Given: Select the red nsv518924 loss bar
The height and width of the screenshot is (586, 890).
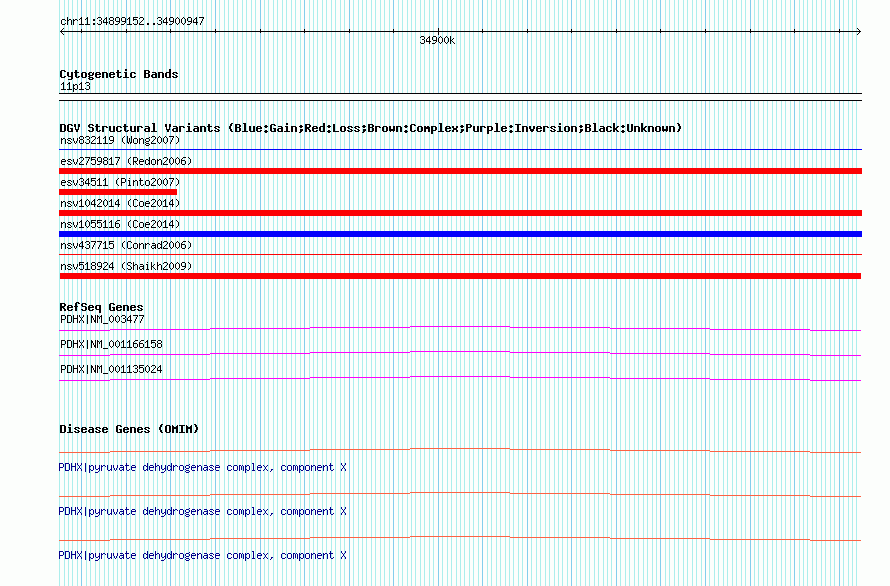Looking at the screenshot, I should (460, 276).
